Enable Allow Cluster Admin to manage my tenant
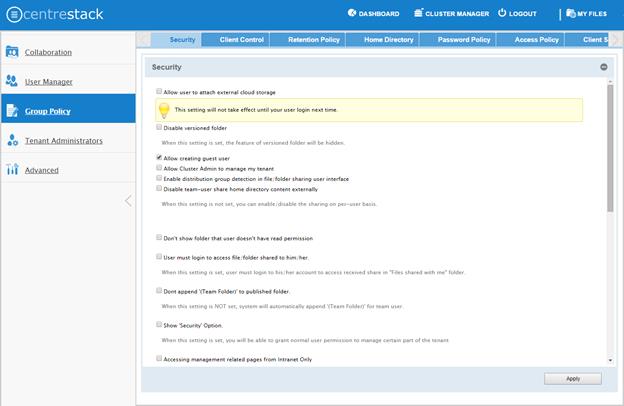The width and height of the screenshot is (624, 406). pyautogui.click(x=159, y=168)
